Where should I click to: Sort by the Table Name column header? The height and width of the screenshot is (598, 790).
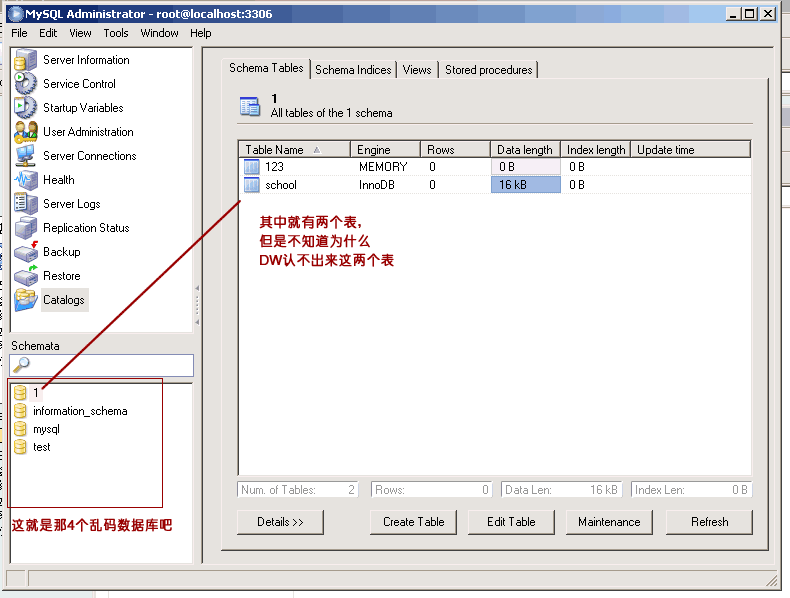(x=294, y=150)
